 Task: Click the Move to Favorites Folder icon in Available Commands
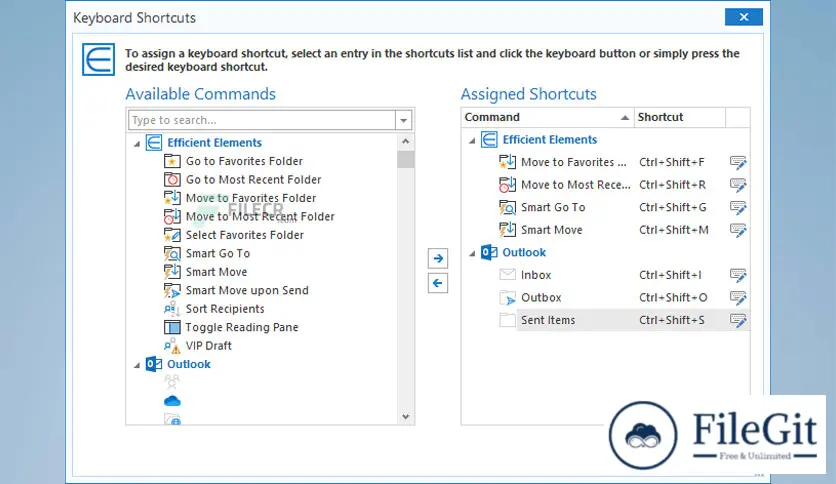(x=172, y=198)
